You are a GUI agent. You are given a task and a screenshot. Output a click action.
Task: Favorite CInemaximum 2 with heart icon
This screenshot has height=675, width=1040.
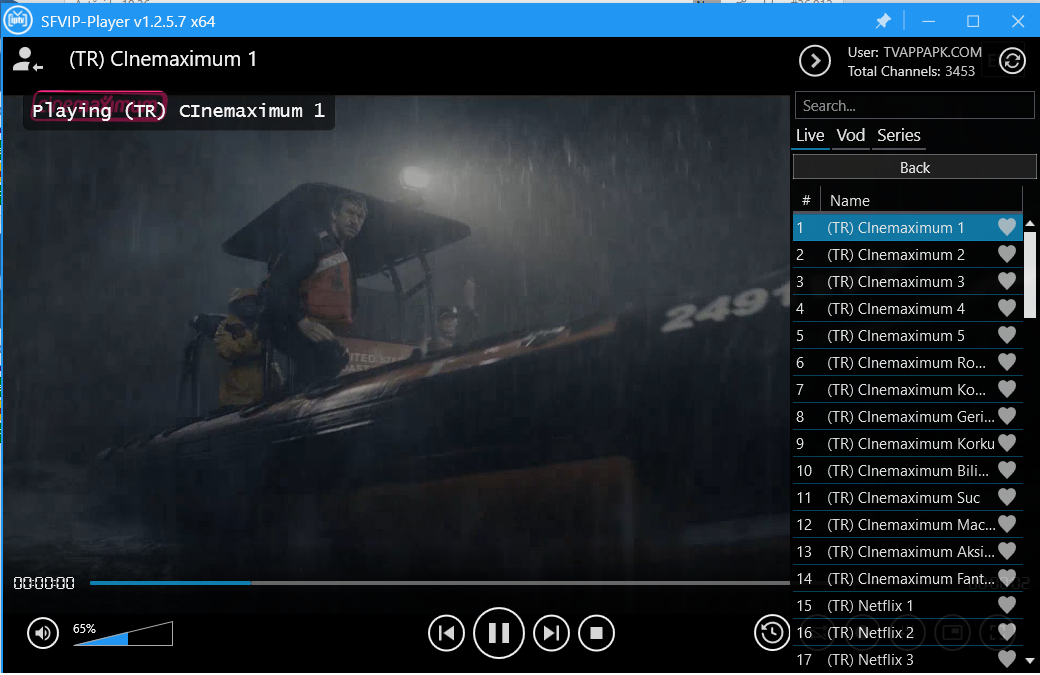pyautogui.click(x=1006, y=255)
